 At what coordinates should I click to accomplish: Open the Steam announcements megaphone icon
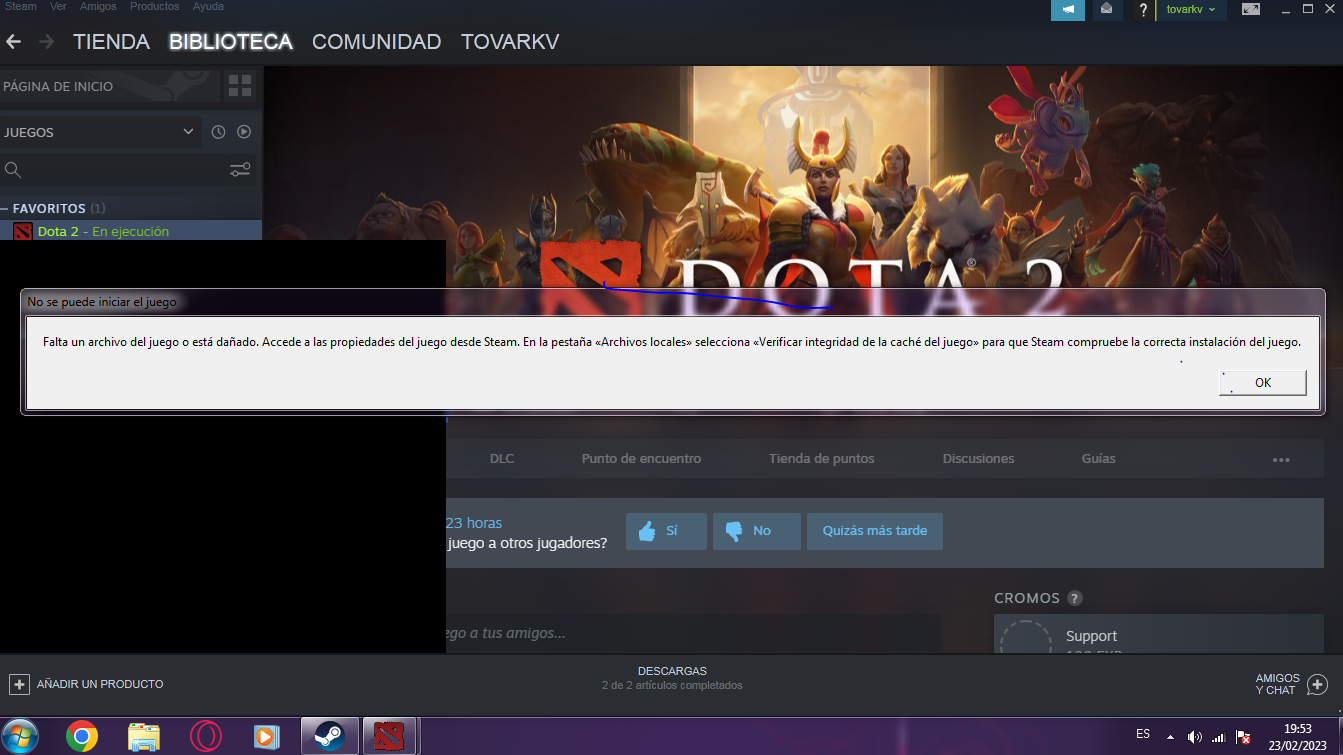1068,9
